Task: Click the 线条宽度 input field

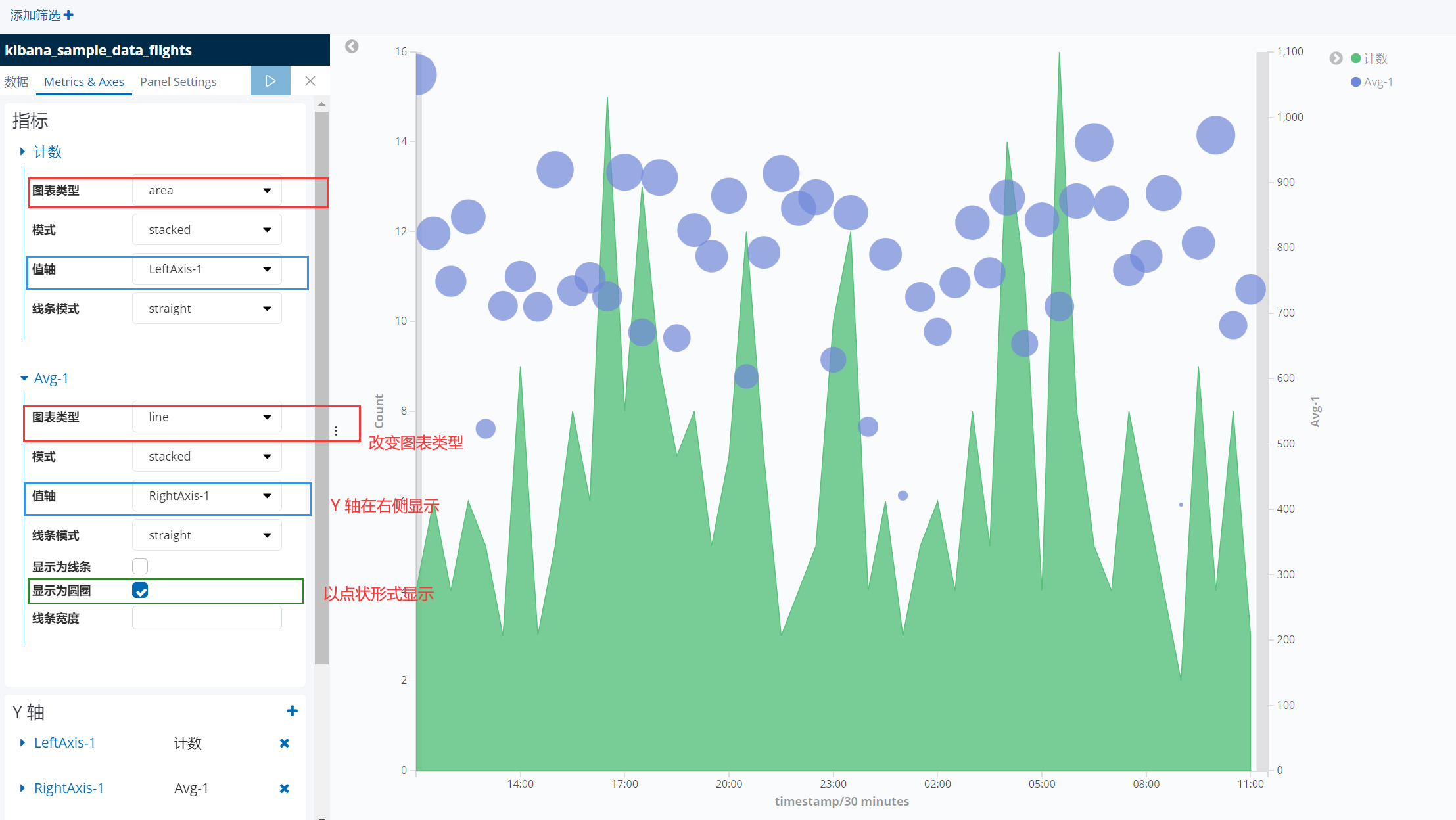Action: (x=207, y=618)
